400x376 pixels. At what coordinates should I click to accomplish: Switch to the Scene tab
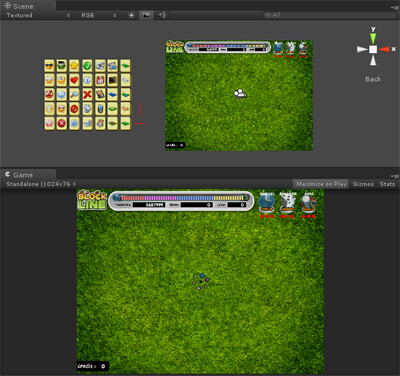(19, 6)
